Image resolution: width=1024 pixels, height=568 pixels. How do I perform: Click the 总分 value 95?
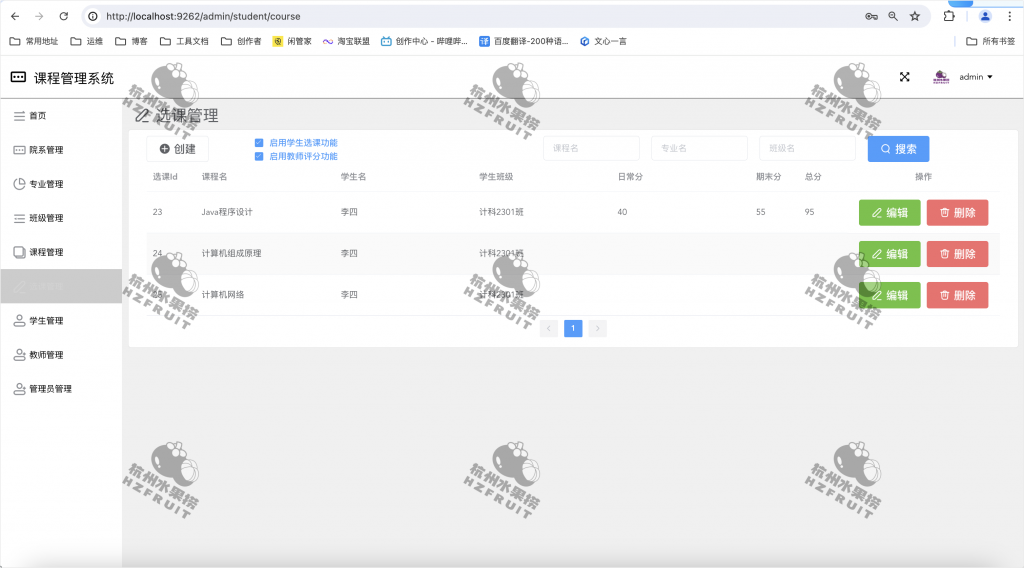(809, 212)
